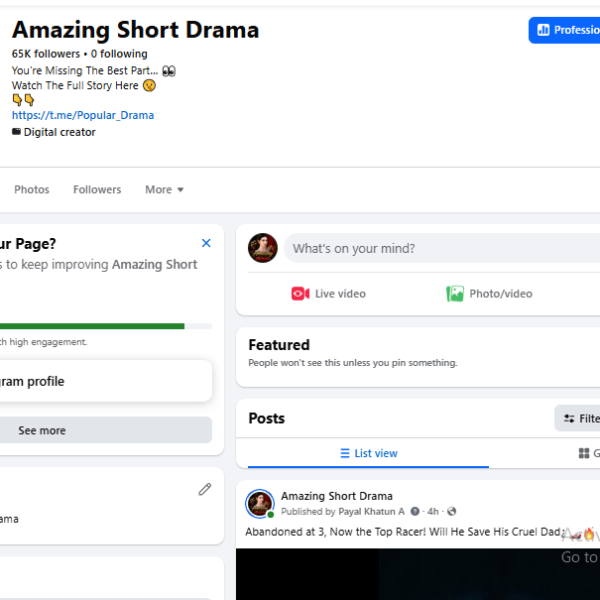This screenshot has width=600, height=600.
Task: Edit the intro with pencil icon
Action: click(x=205, y=489)
